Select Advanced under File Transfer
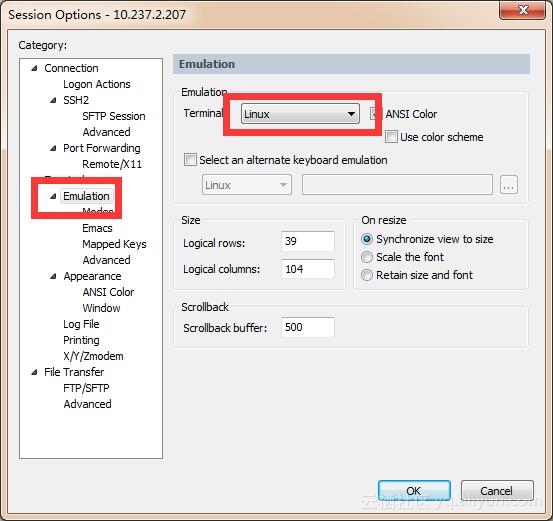 [x=87, y=404]
